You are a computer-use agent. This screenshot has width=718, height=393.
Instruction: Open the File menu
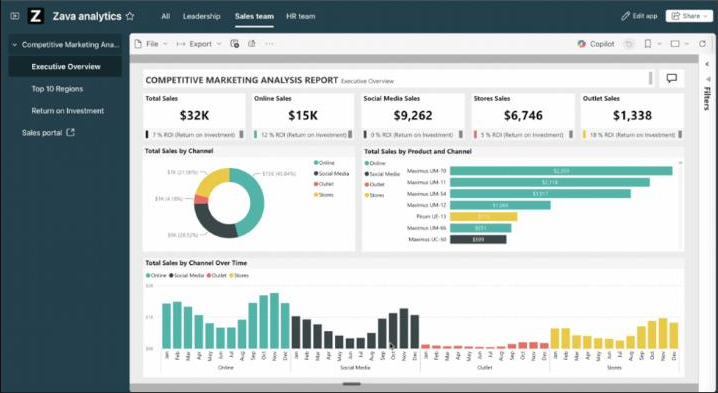coord(151,44)
